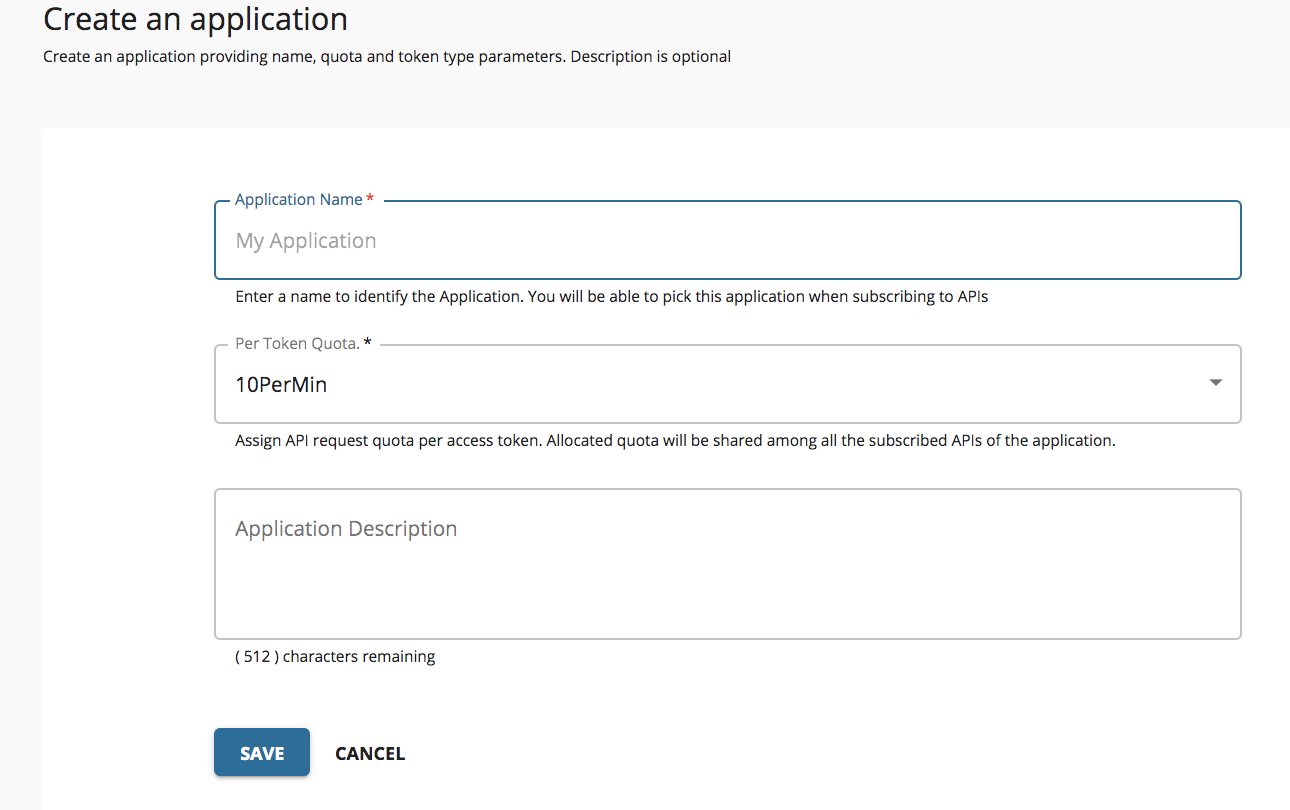Click CANCEL to discard the application
1290x810 pixels.
(x=370, y=752)
